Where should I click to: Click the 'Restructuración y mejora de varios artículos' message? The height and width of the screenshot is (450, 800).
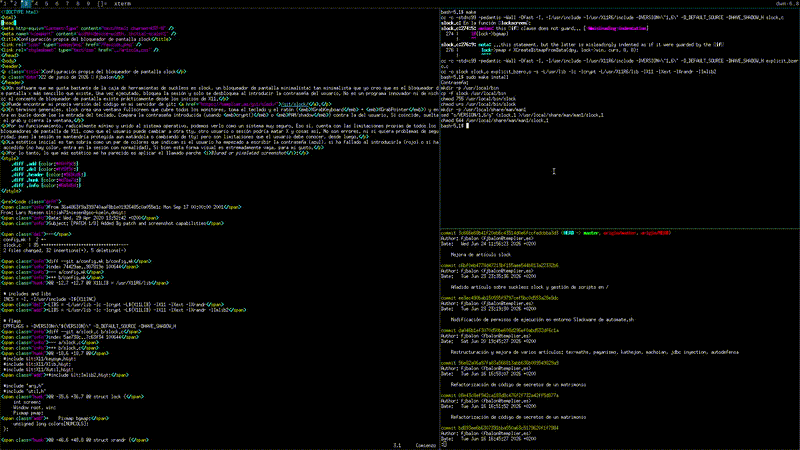pos(594,352)
